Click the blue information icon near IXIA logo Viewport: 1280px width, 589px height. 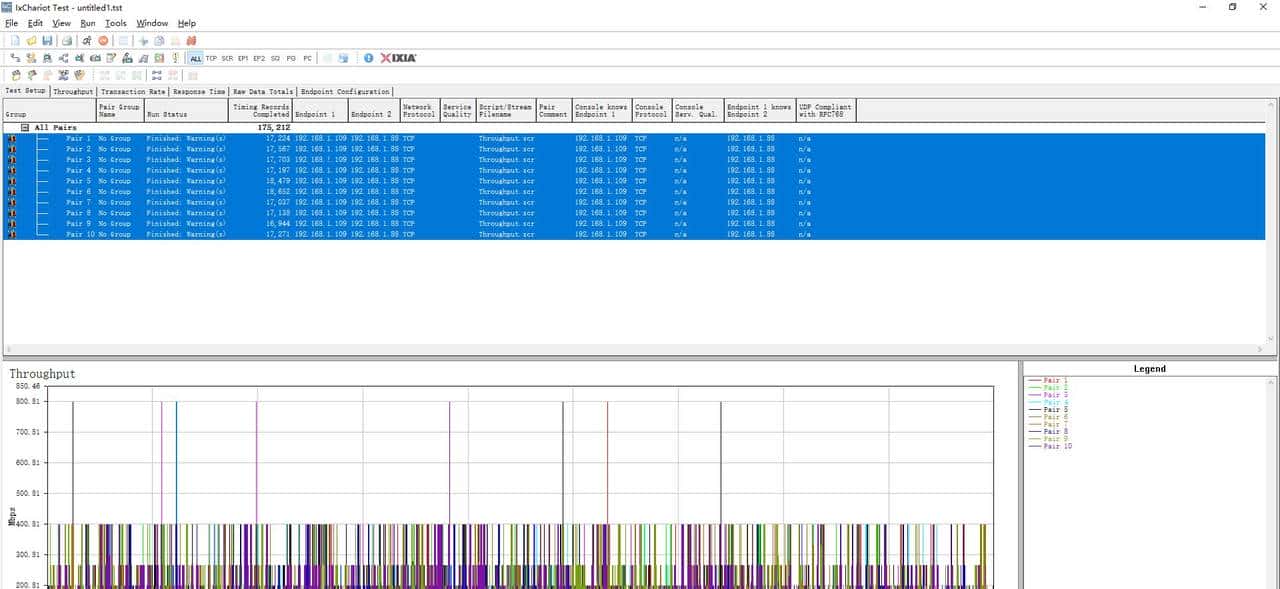[x=368, y=58]
